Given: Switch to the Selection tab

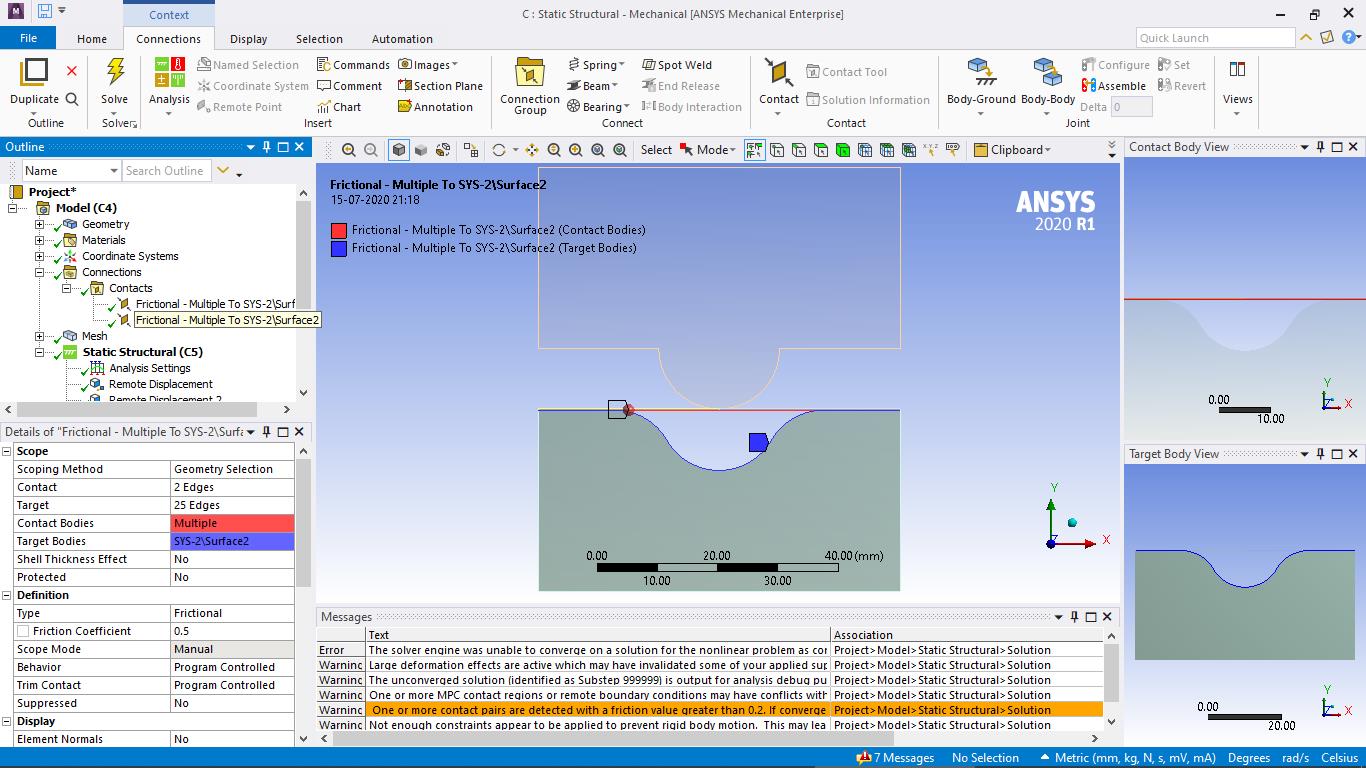Looking at the screenshot, I should tap(319, 39).
